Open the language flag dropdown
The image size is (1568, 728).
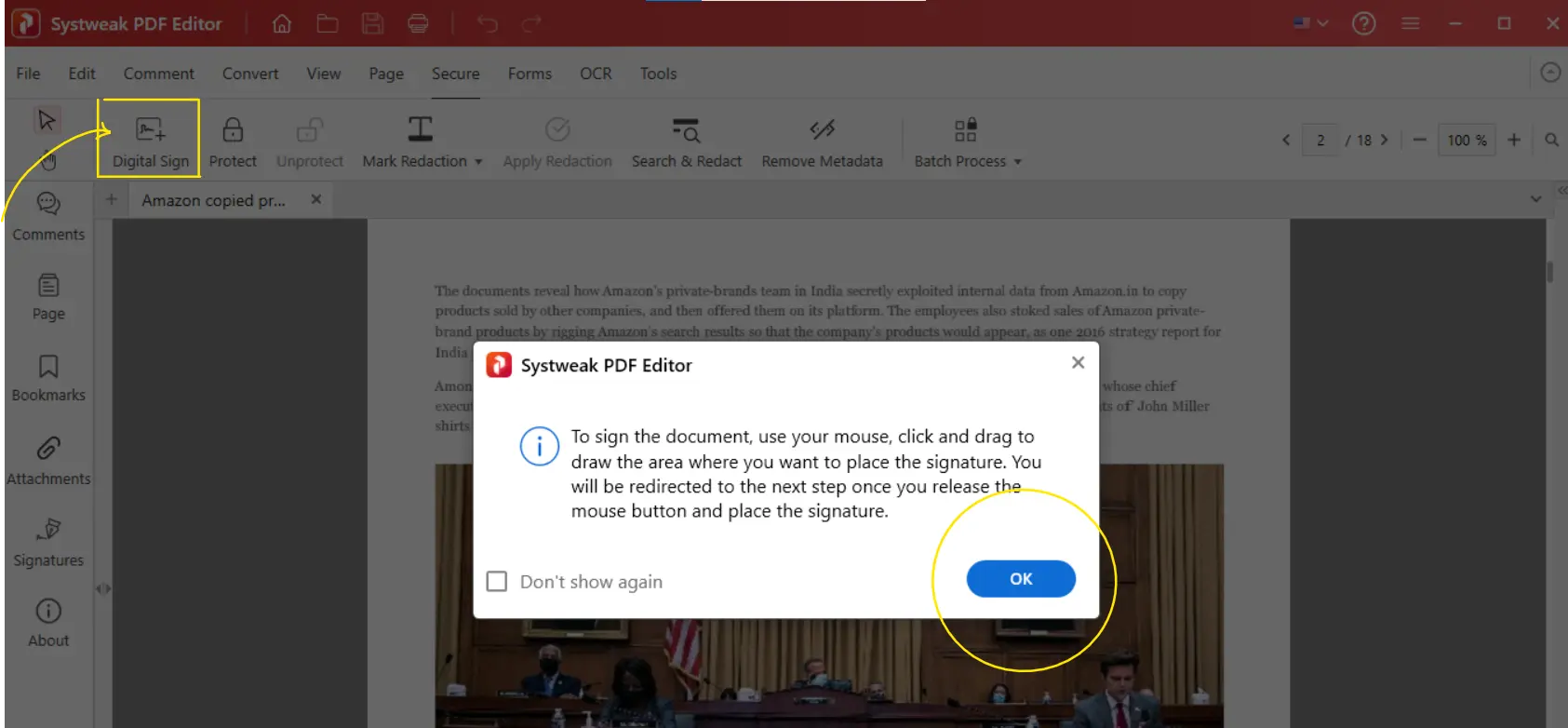(x=1311, y=23)
